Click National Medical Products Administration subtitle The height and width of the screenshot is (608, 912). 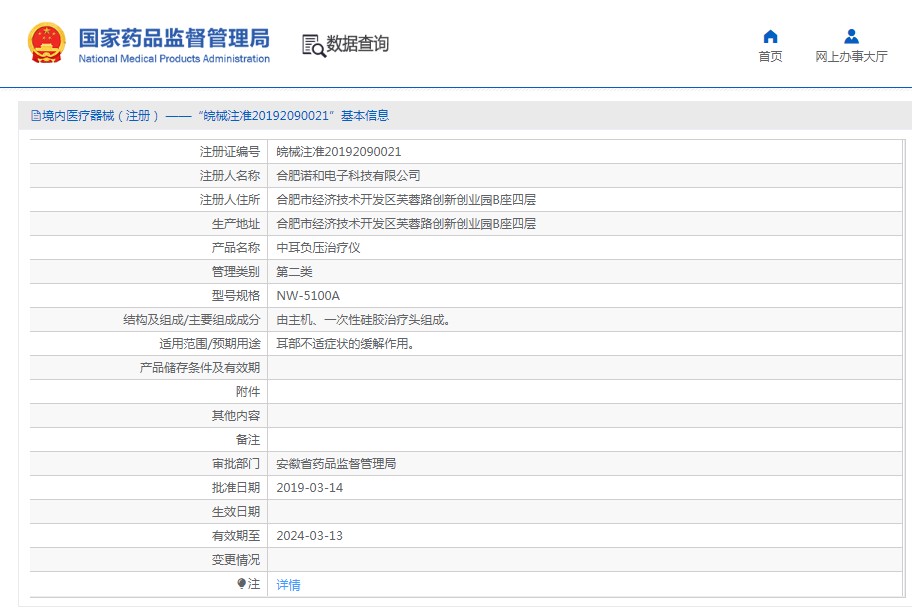(174, 59)
